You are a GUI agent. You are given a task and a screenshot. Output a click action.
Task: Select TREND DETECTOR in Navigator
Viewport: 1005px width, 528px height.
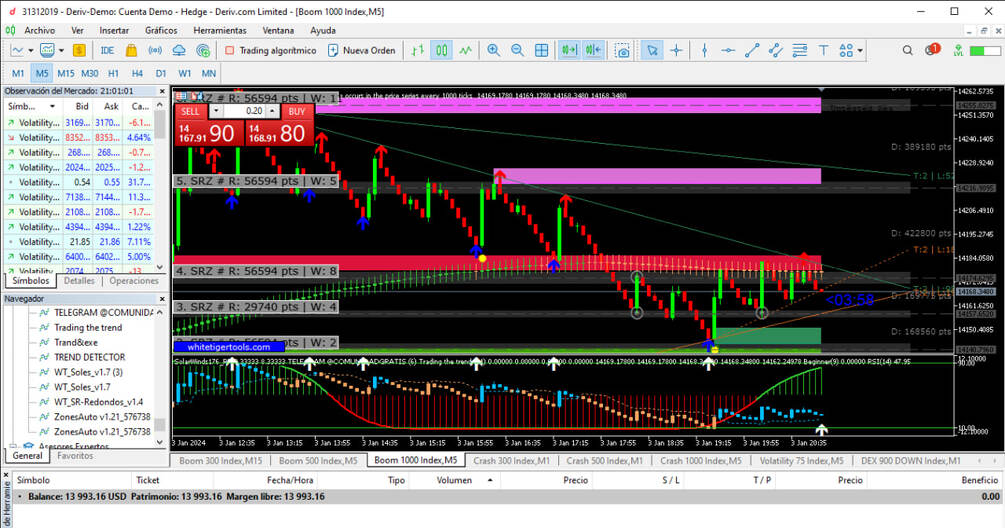pos(90,357)
